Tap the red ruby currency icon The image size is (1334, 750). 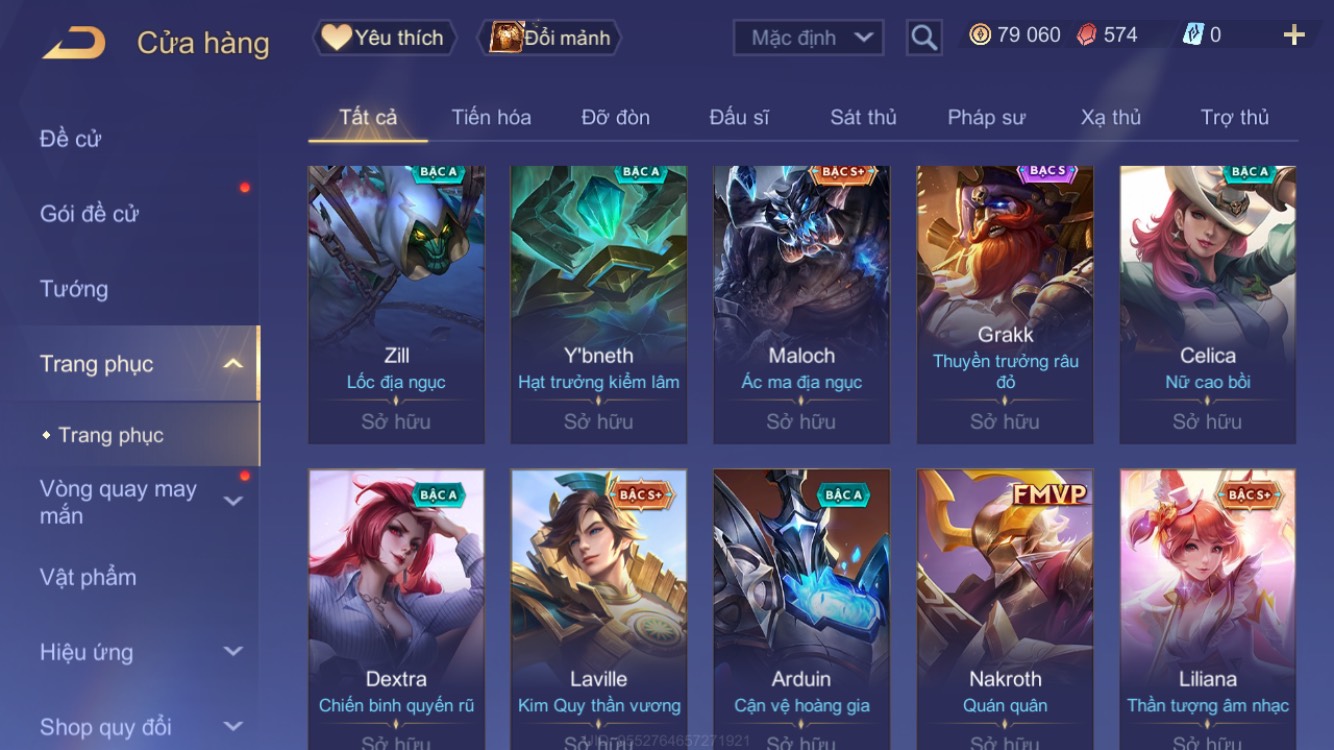(1086, 35)
